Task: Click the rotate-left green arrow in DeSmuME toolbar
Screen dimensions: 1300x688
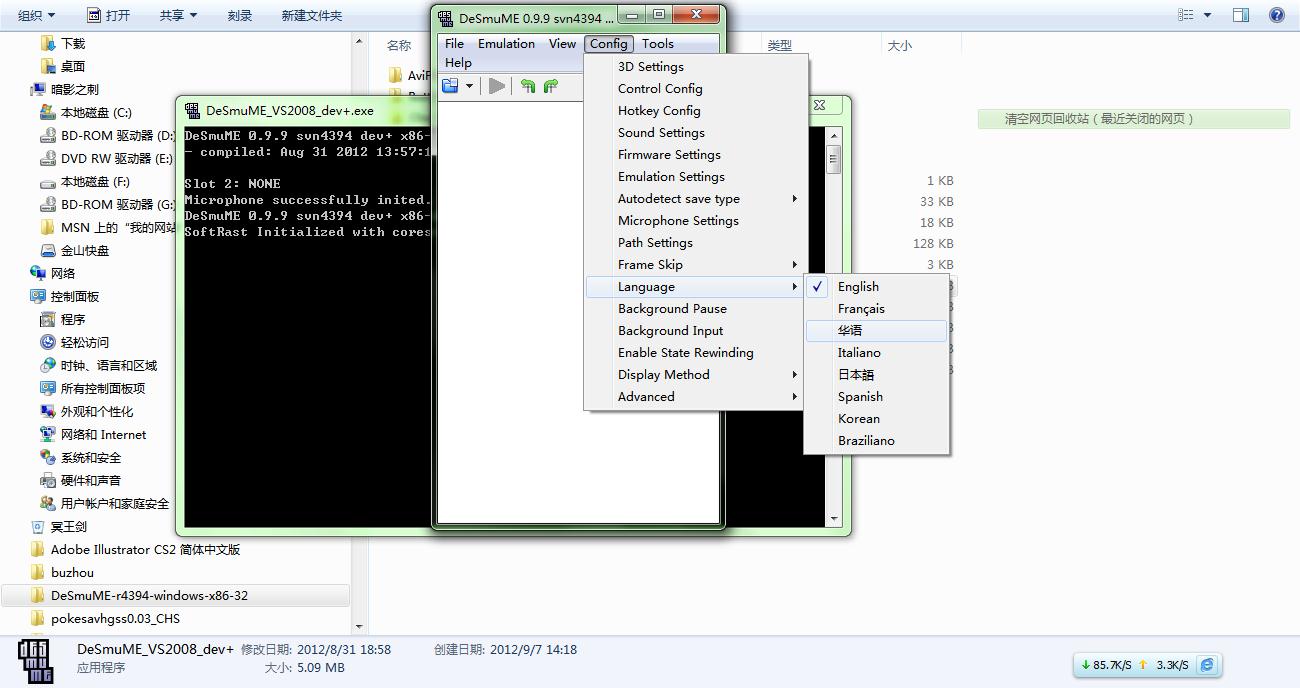Action: click(528, 86)
